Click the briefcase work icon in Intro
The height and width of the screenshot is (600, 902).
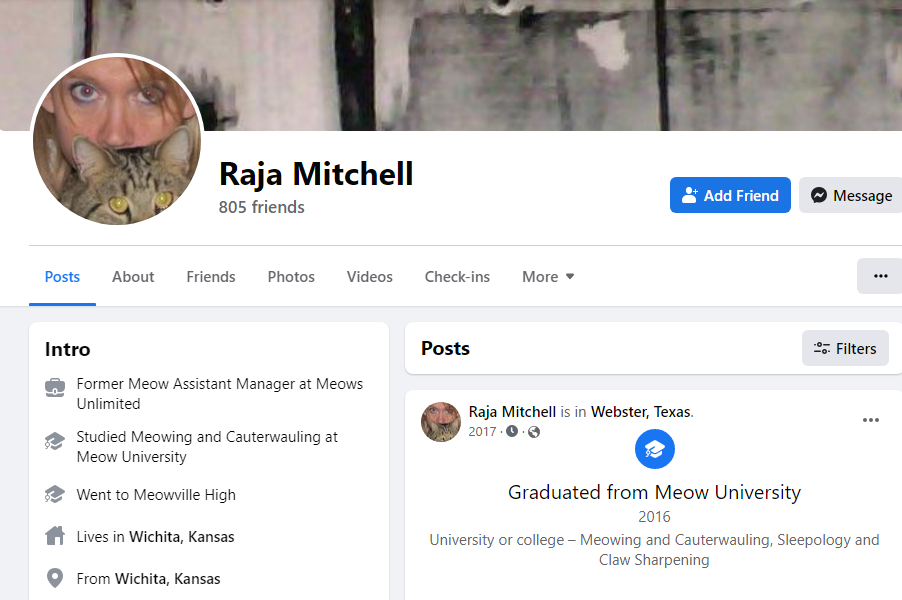pos(56,388)
